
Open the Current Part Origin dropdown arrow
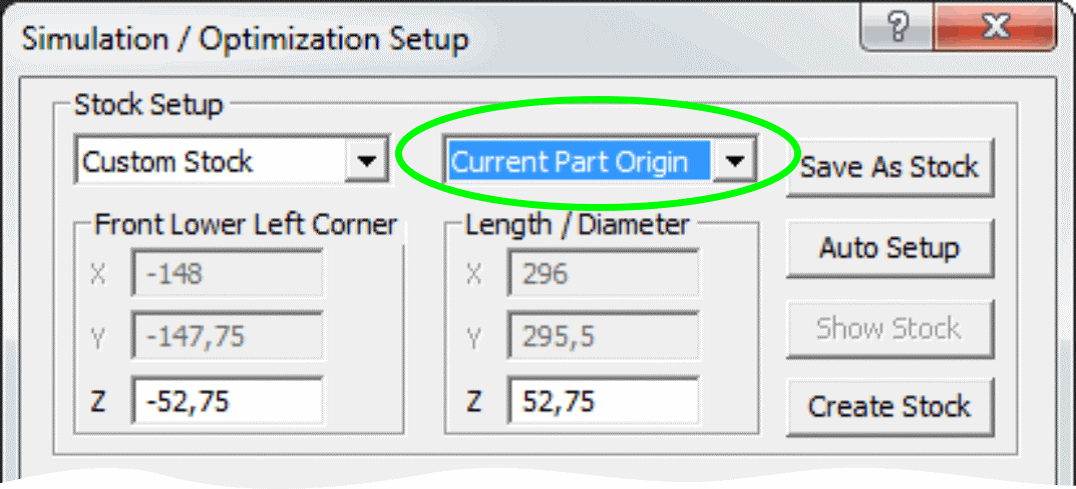(736, 162)
